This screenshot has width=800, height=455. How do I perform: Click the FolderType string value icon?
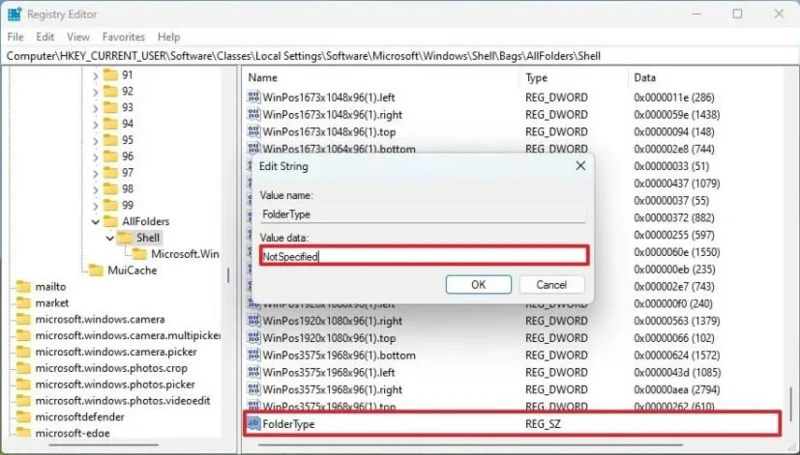point(254,423)
